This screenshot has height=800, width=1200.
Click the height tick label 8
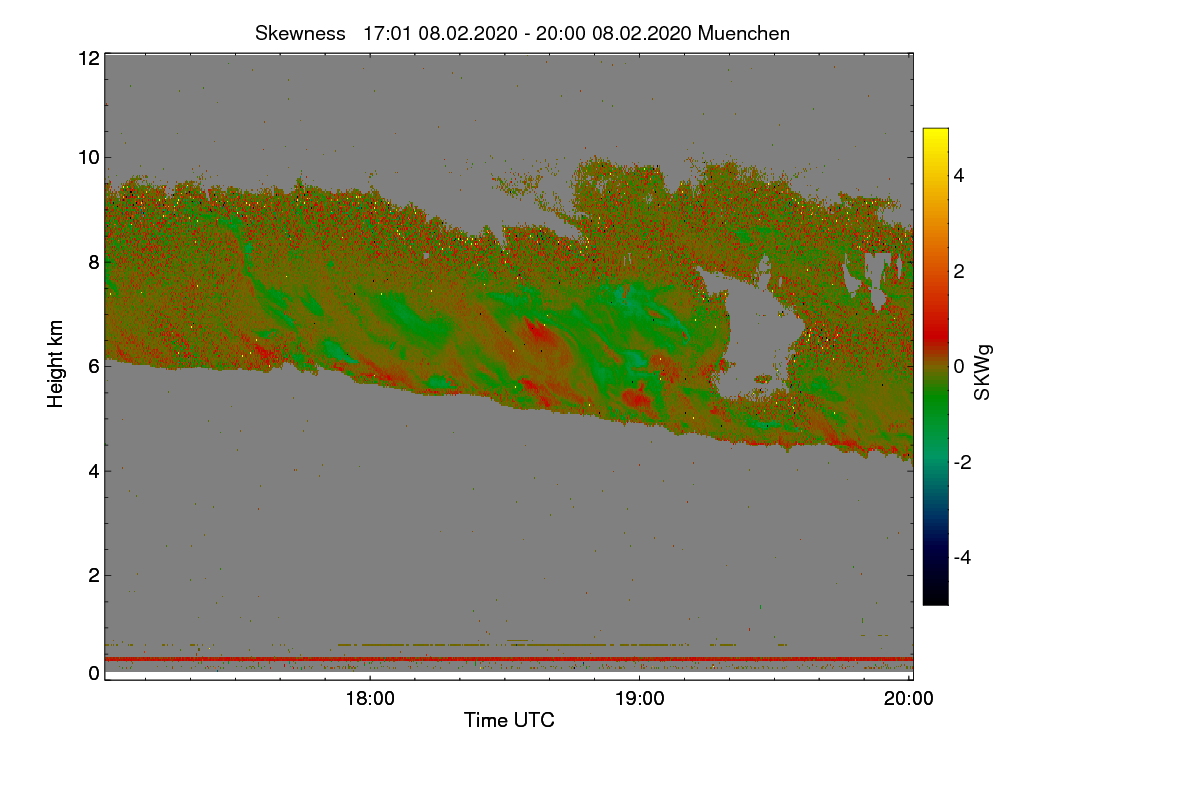pyautogui.click(x=93, y=262)
